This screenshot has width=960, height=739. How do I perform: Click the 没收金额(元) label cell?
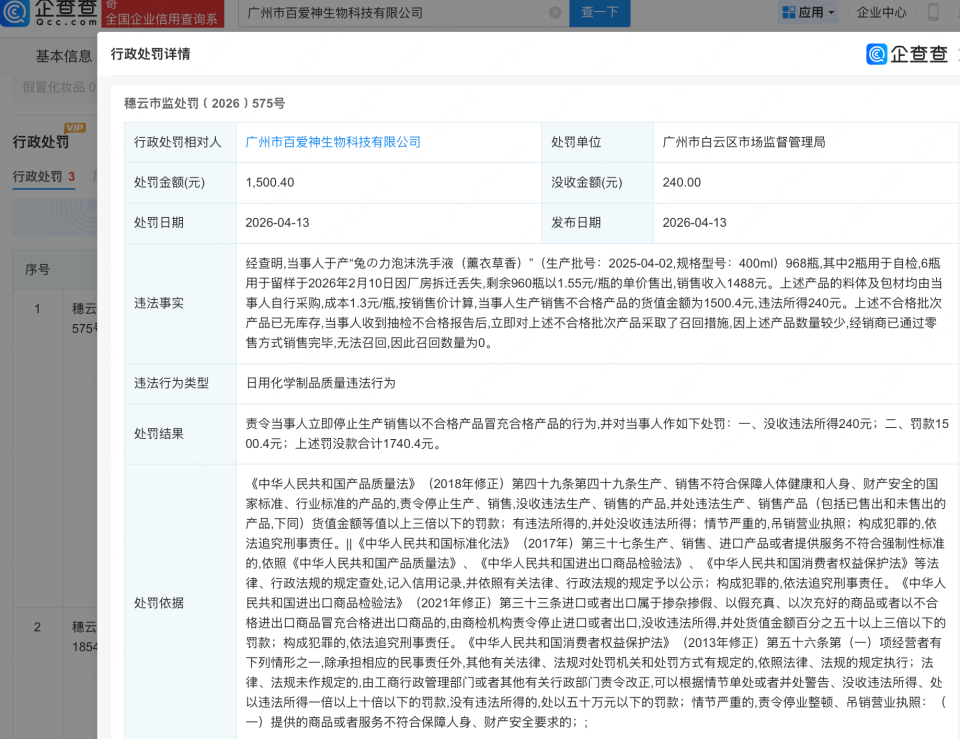pos(597,182)
